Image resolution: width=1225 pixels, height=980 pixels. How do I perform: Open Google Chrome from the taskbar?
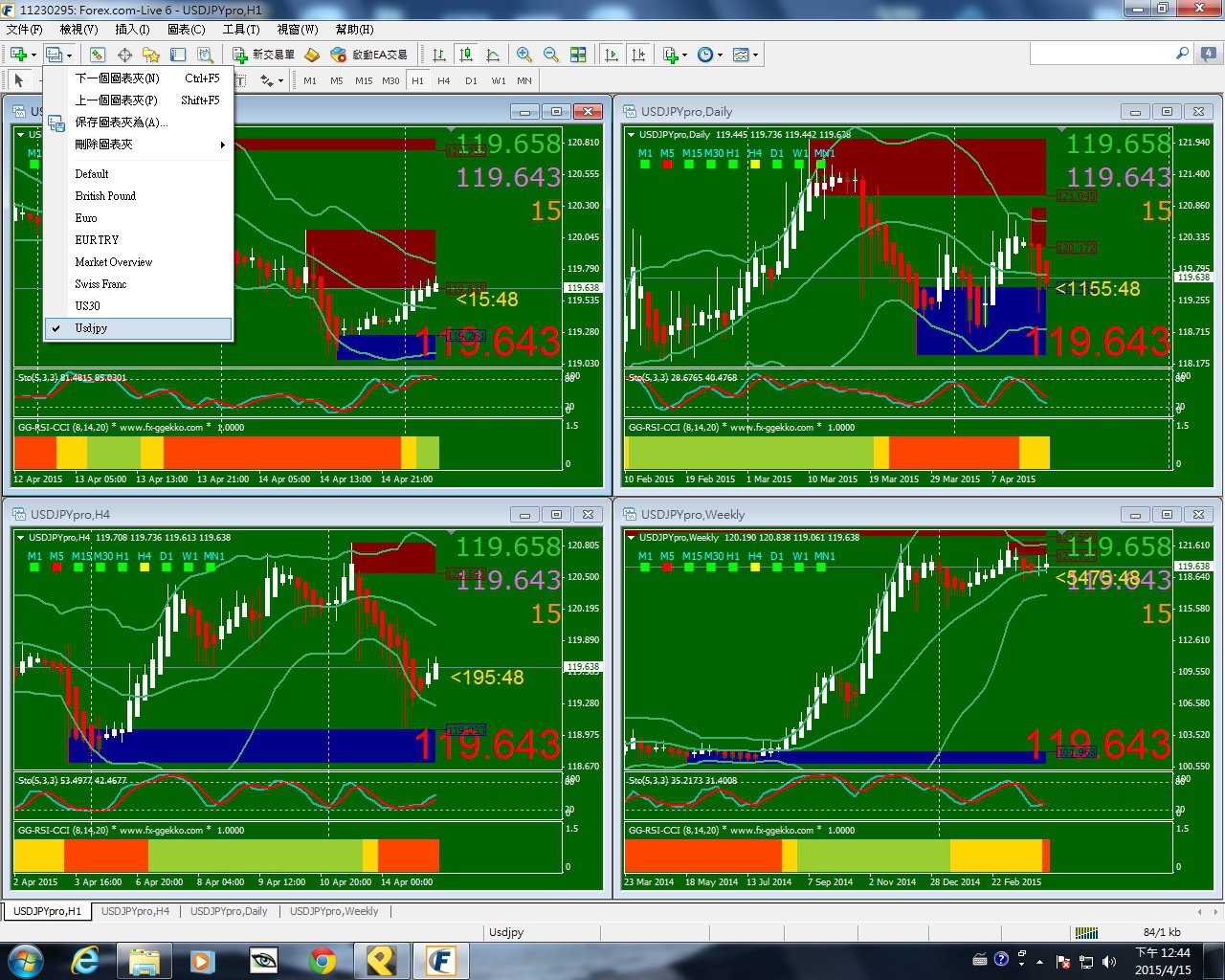[x=322, y=960]
